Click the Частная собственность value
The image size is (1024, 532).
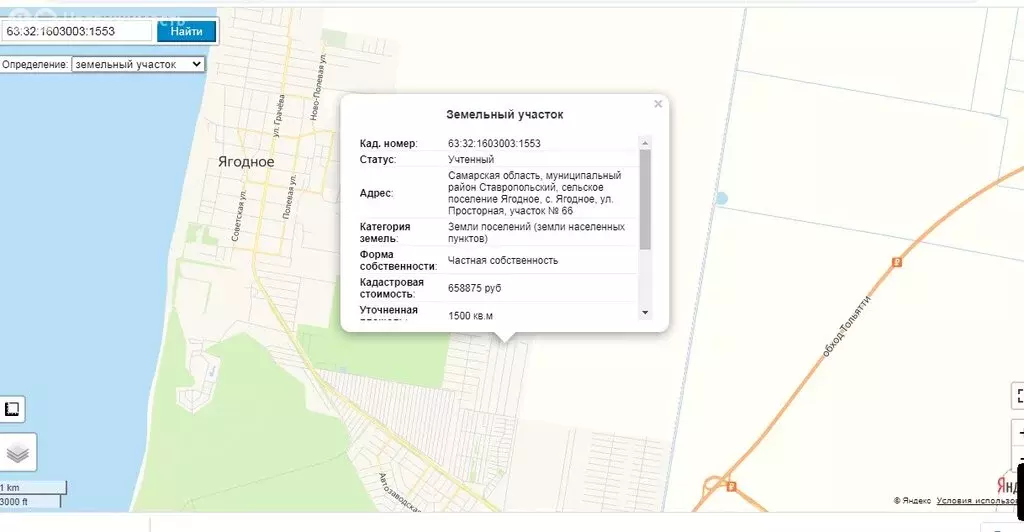pyautogui.click(x=503, y=260)
